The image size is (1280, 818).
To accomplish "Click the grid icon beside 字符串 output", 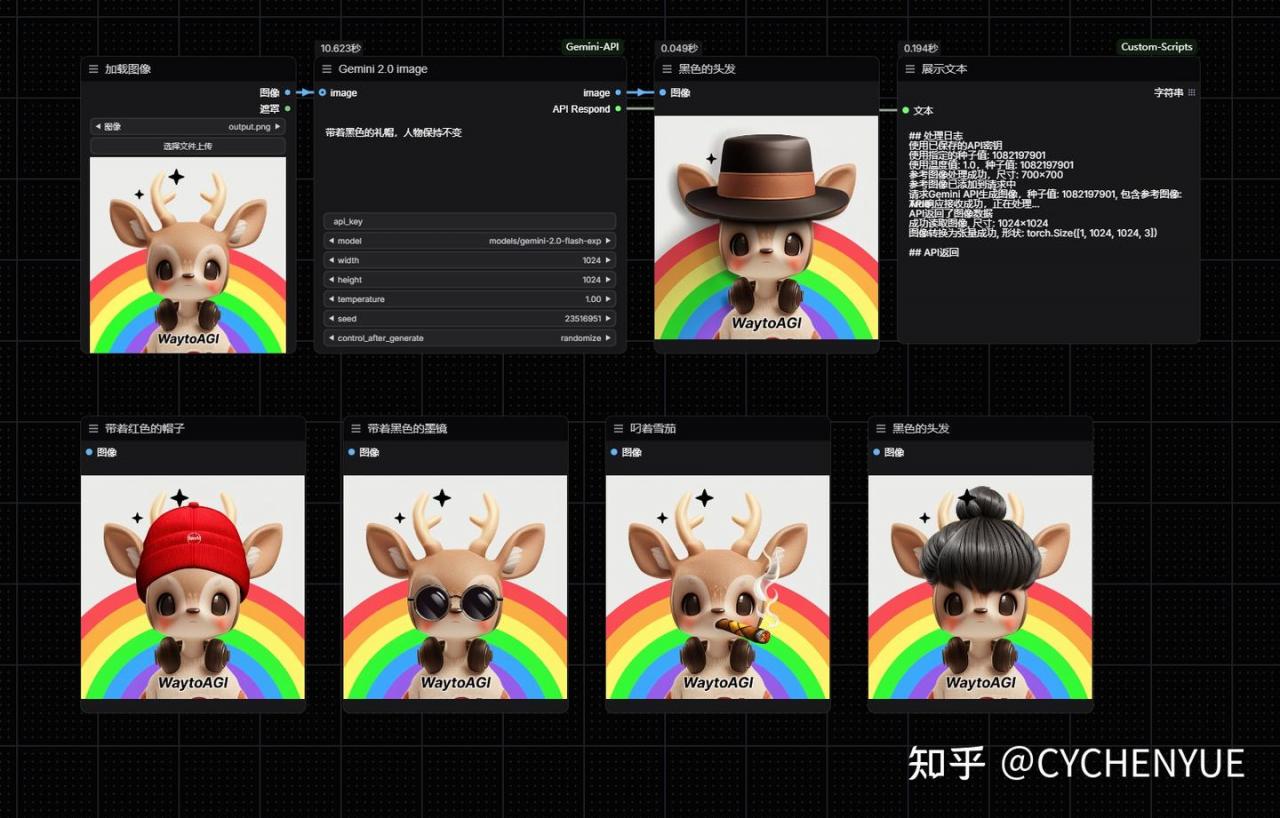I will 1191,93.
